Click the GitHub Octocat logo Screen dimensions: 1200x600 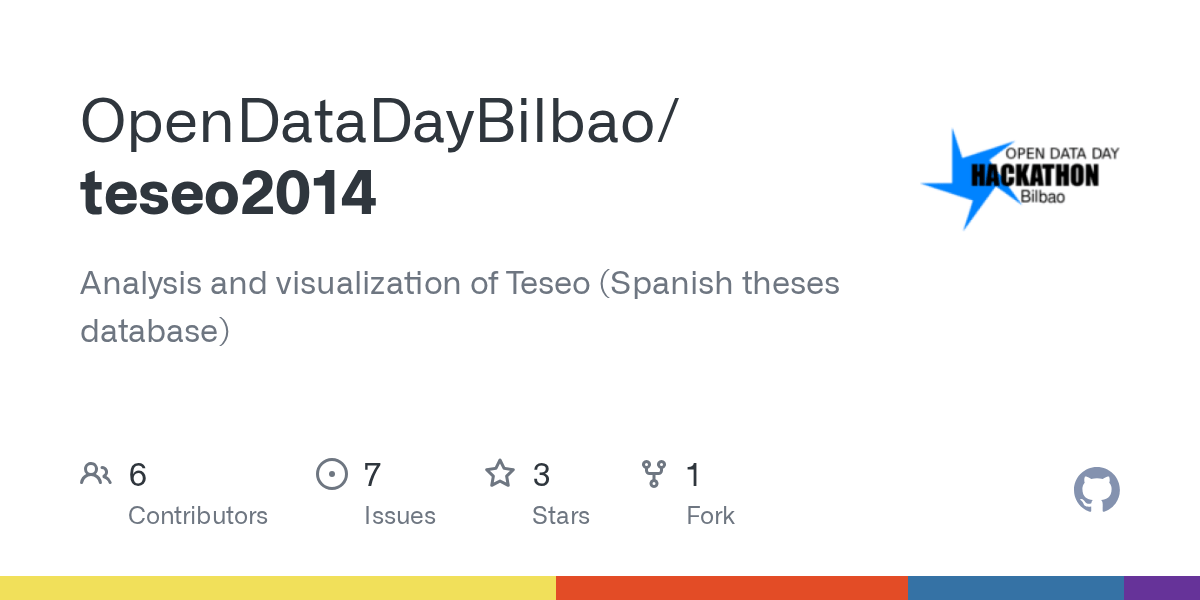pyautogui.click(x=1097, y=490)
